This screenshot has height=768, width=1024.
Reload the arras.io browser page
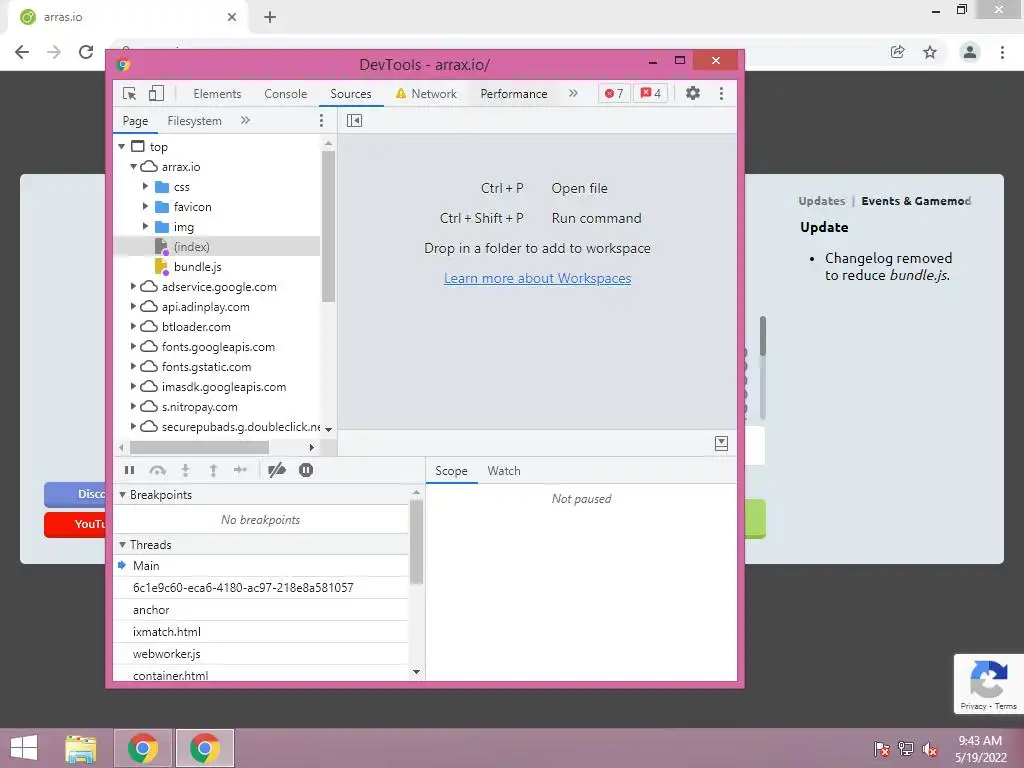[86, 52]
